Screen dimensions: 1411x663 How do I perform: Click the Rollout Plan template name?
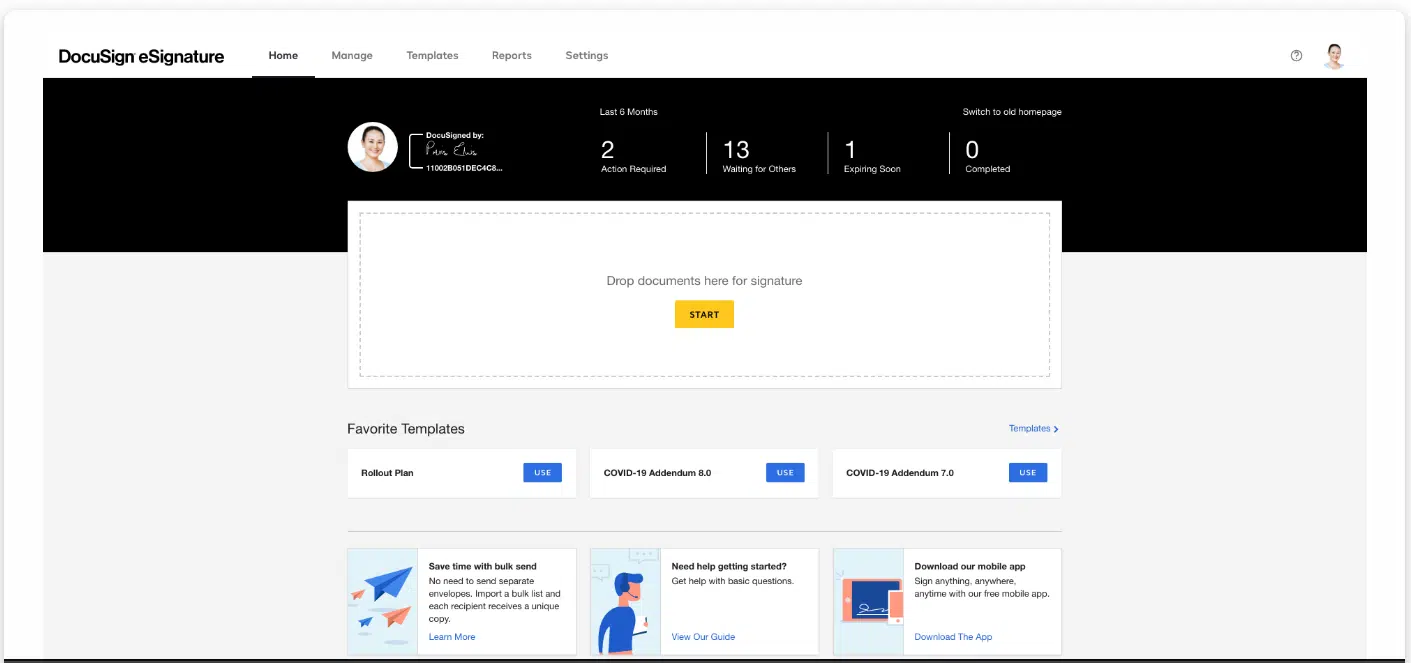(x=387, y=473)
